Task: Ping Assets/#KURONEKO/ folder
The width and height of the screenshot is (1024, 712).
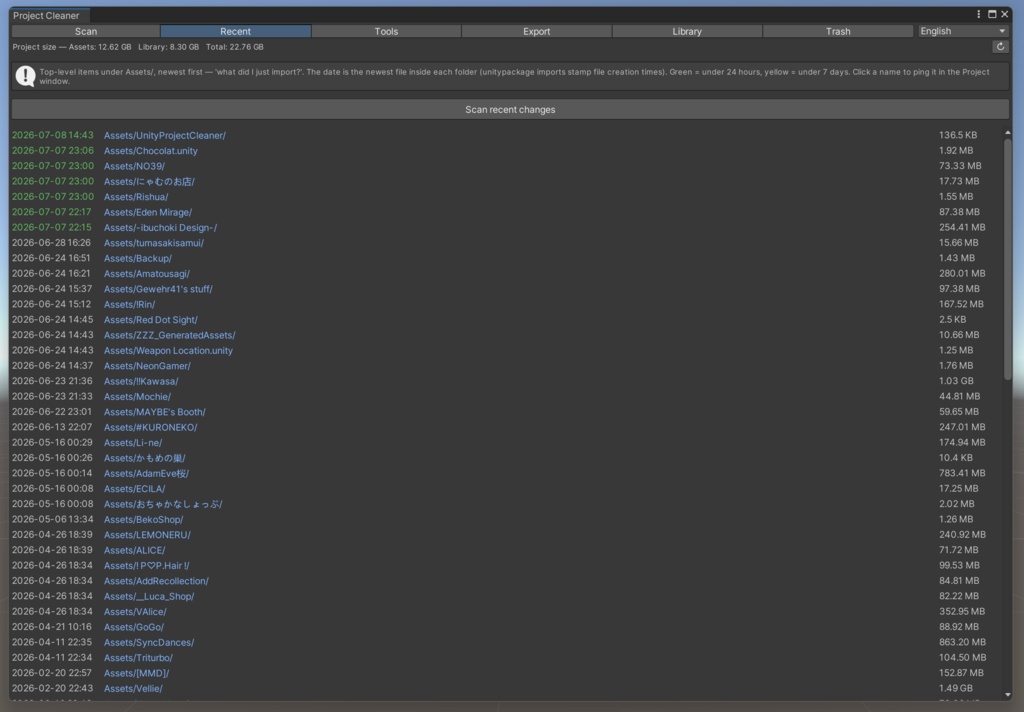Action: click(x=150, y=427)
